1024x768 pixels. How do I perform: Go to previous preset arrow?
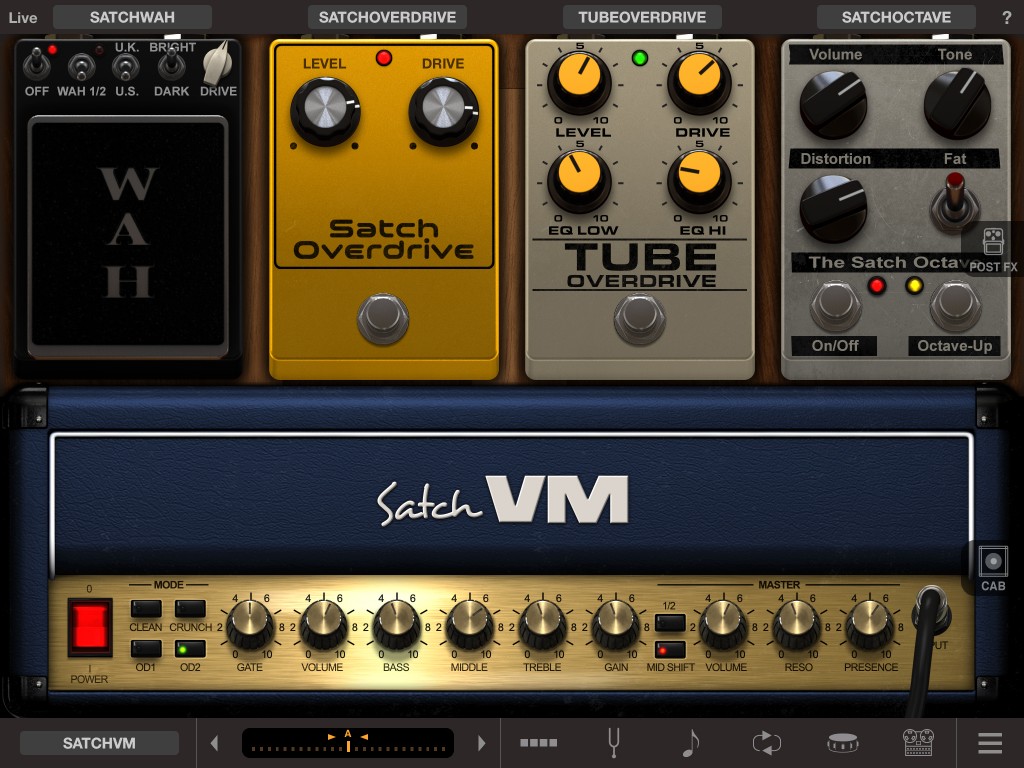(x=214, y=743)
